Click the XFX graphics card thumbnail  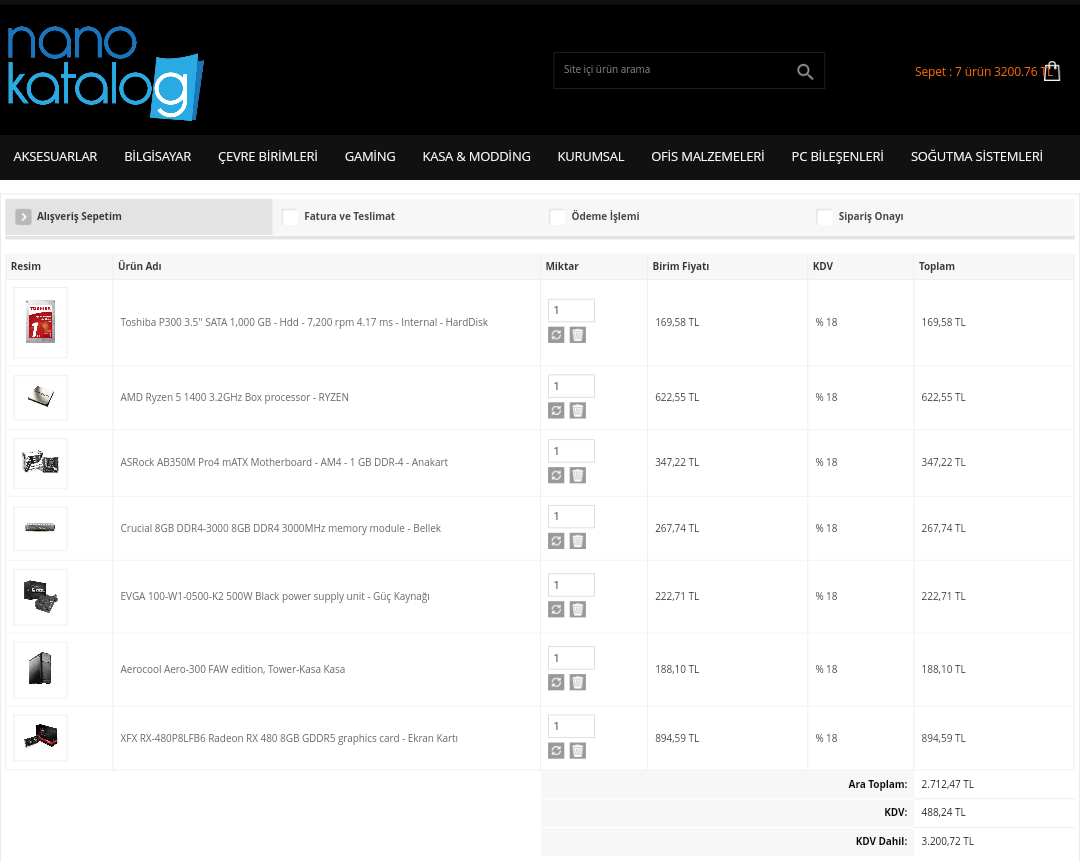pos(41,737)
